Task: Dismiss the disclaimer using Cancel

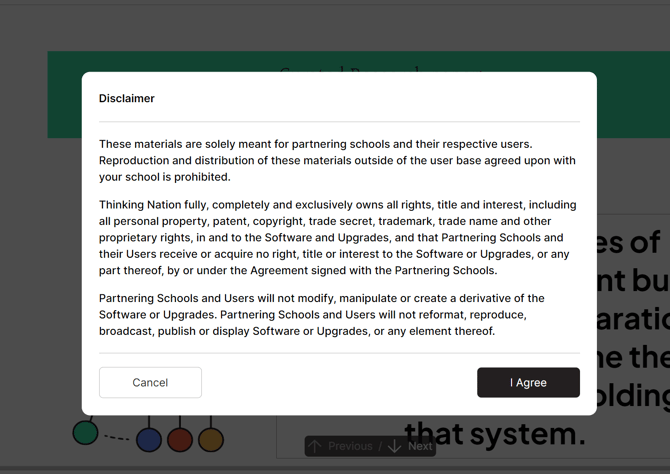Action: point(150,383)
